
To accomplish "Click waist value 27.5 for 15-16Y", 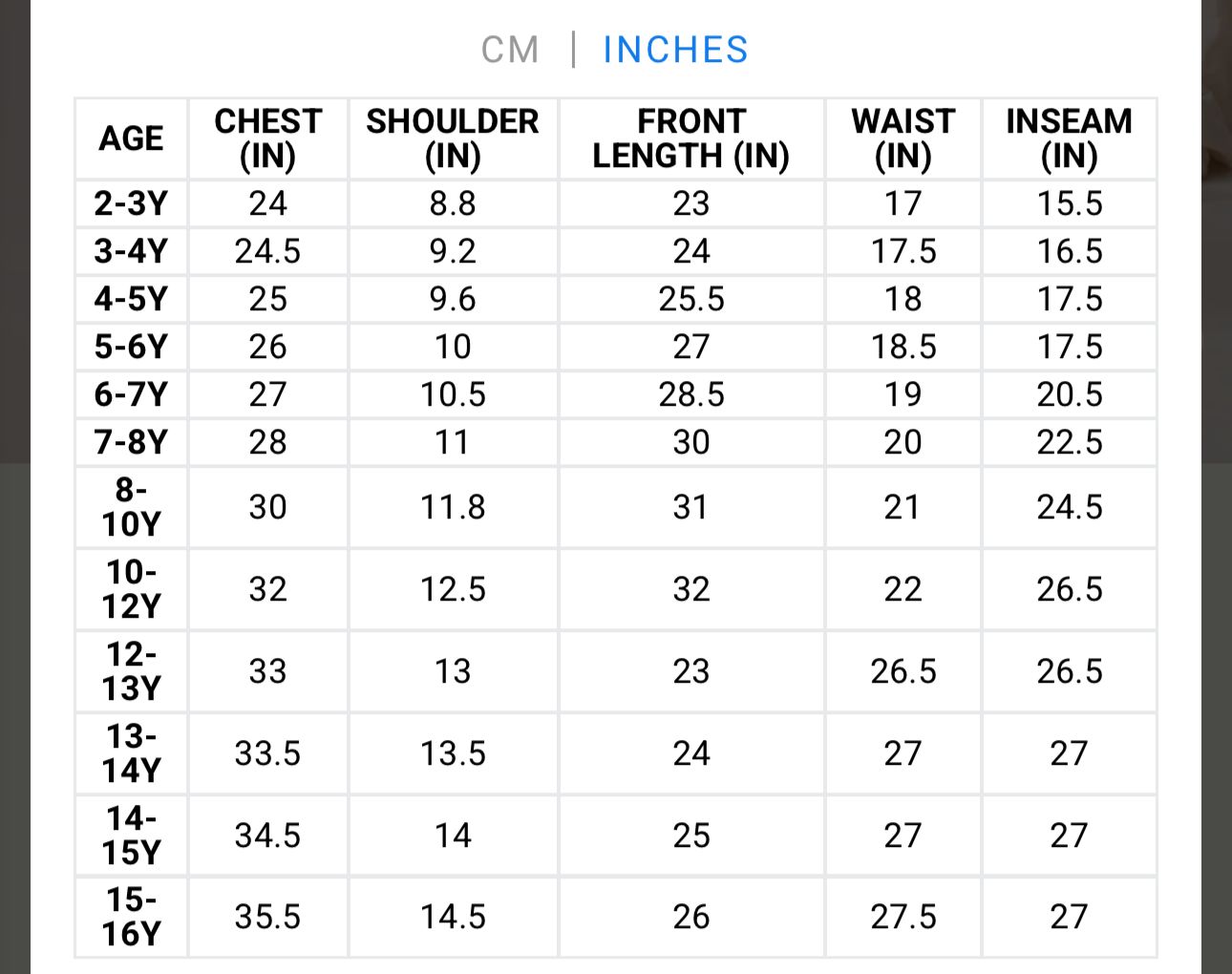I will pyautogui.click(x=903, y=917).
